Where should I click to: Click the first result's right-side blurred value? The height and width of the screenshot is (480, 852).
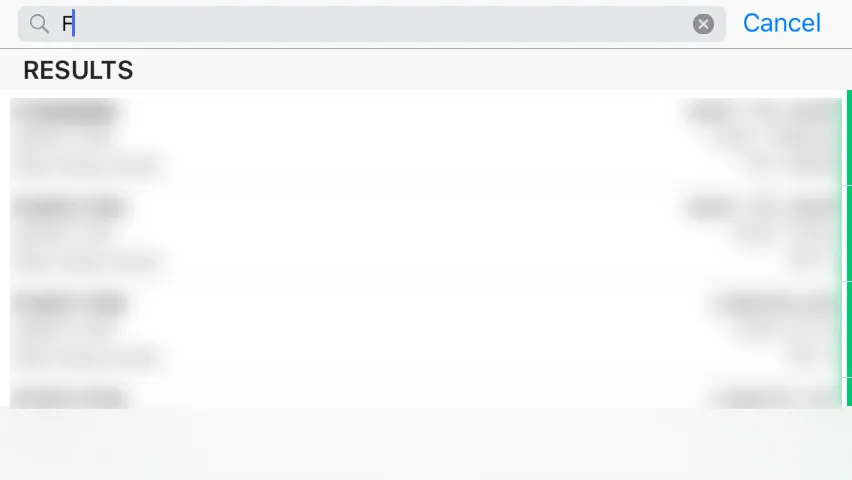(x=761, y=113)
